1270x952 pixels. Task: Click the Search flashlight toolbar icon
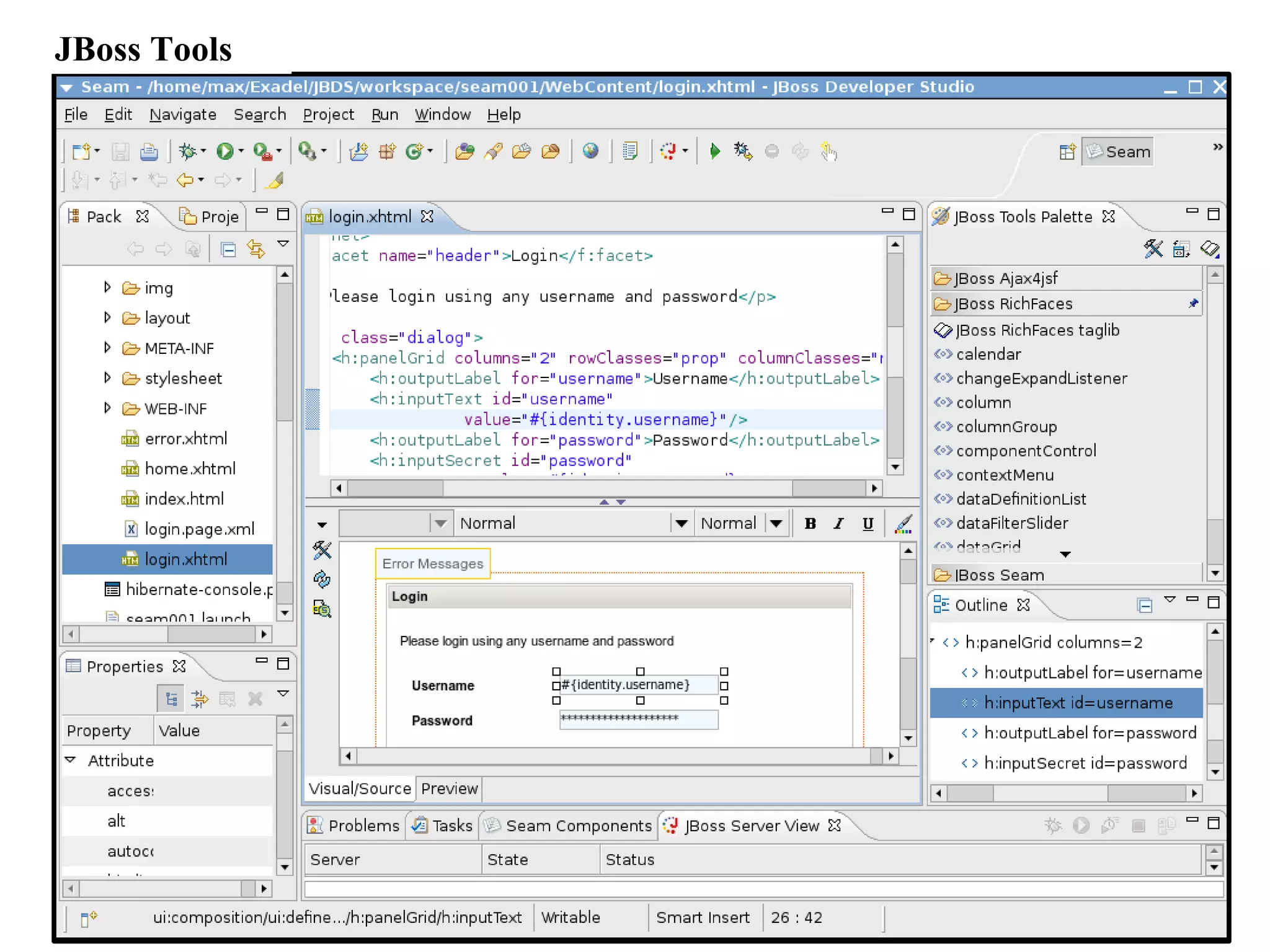[493, 151]
